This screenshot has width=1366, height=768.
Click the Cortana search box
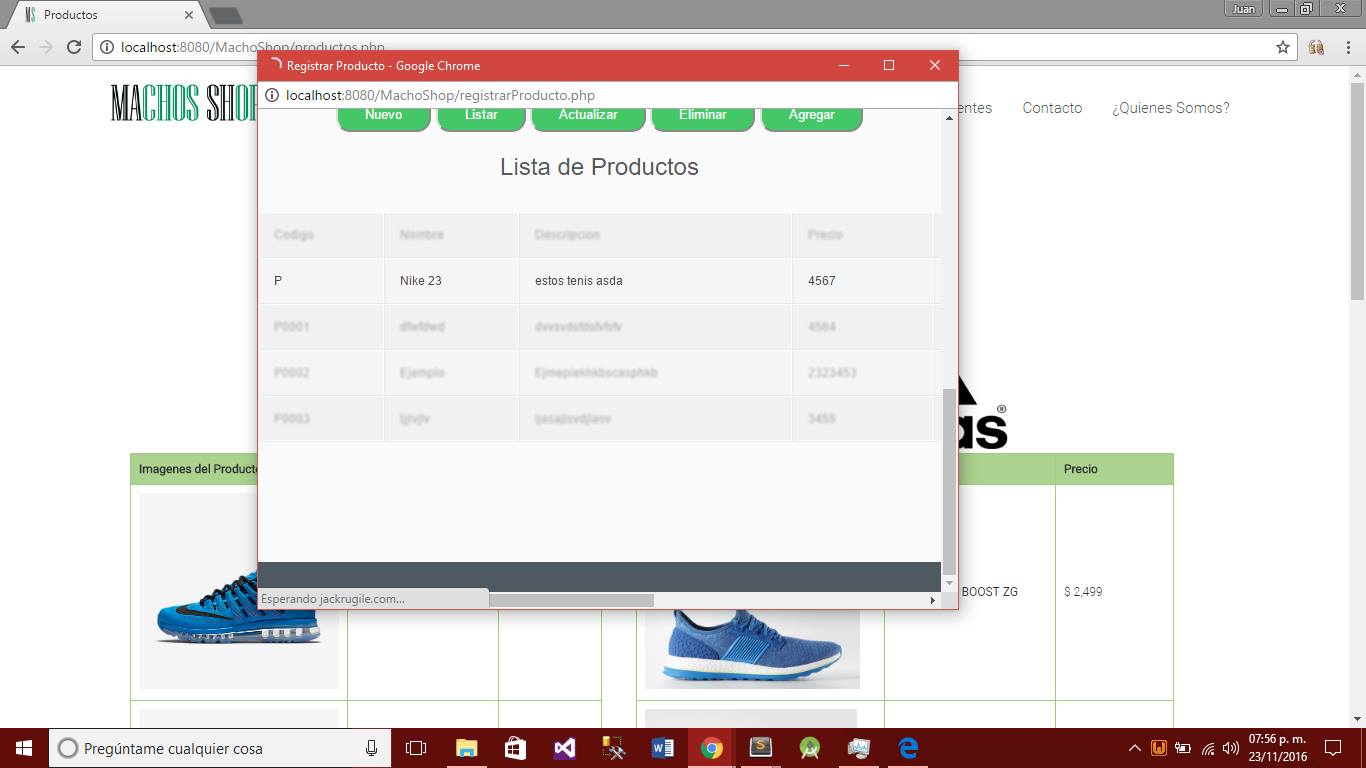coord(220,748)
